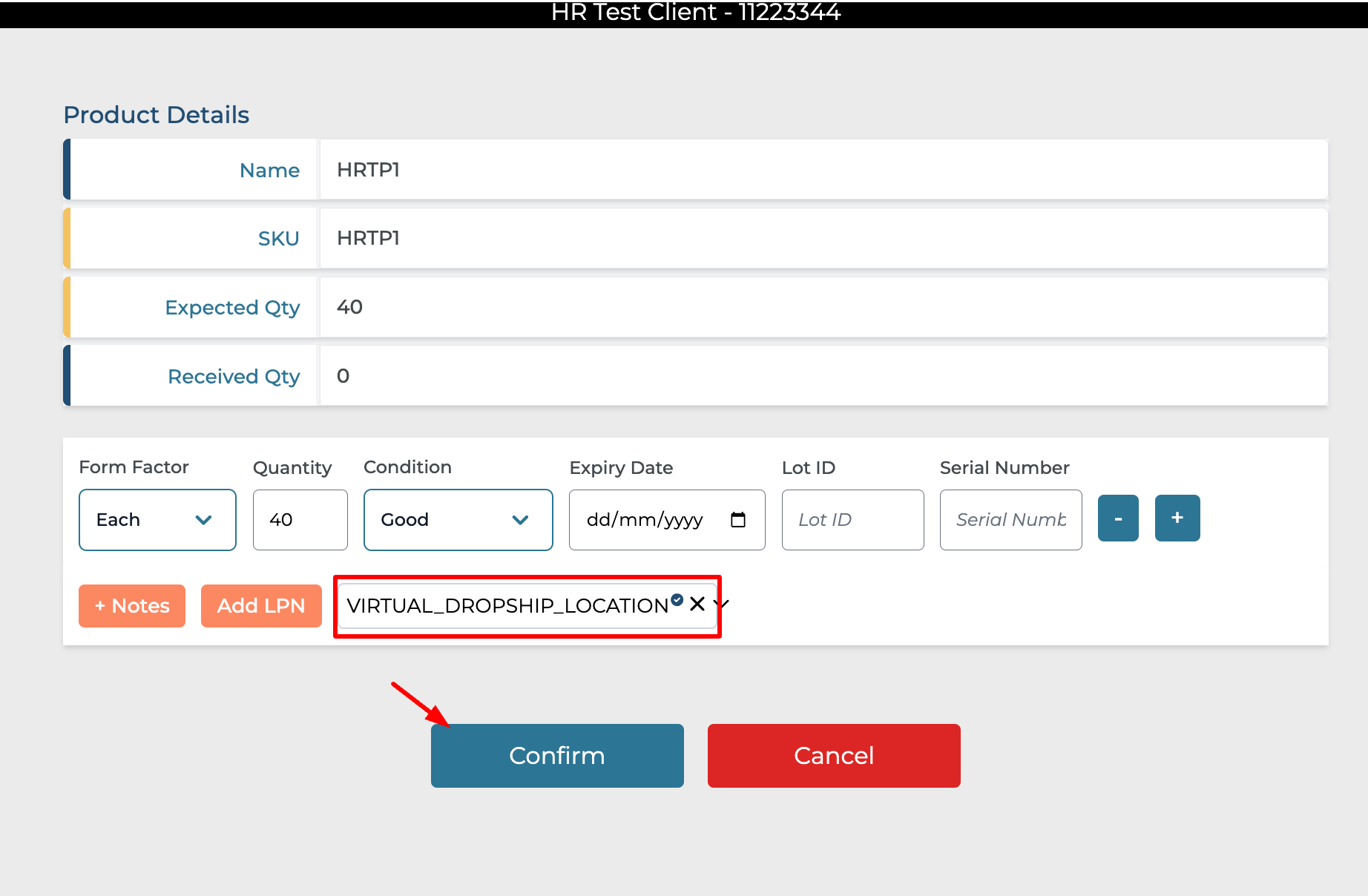Screen dimensions: 1368x896
Task: Click the VIRTUAL_DROPSHIP_LOCATION text in location field
Action: tap(507, 606)
